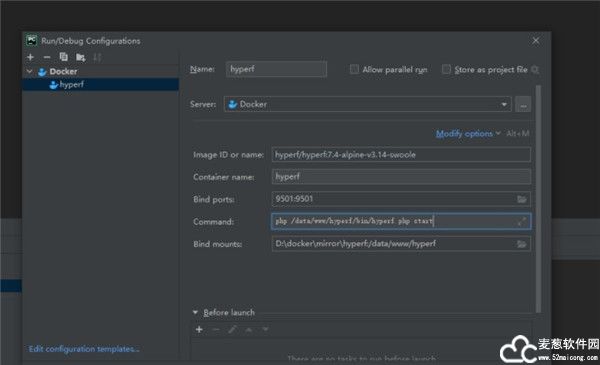Open the Server Docker dropdown

367,104
